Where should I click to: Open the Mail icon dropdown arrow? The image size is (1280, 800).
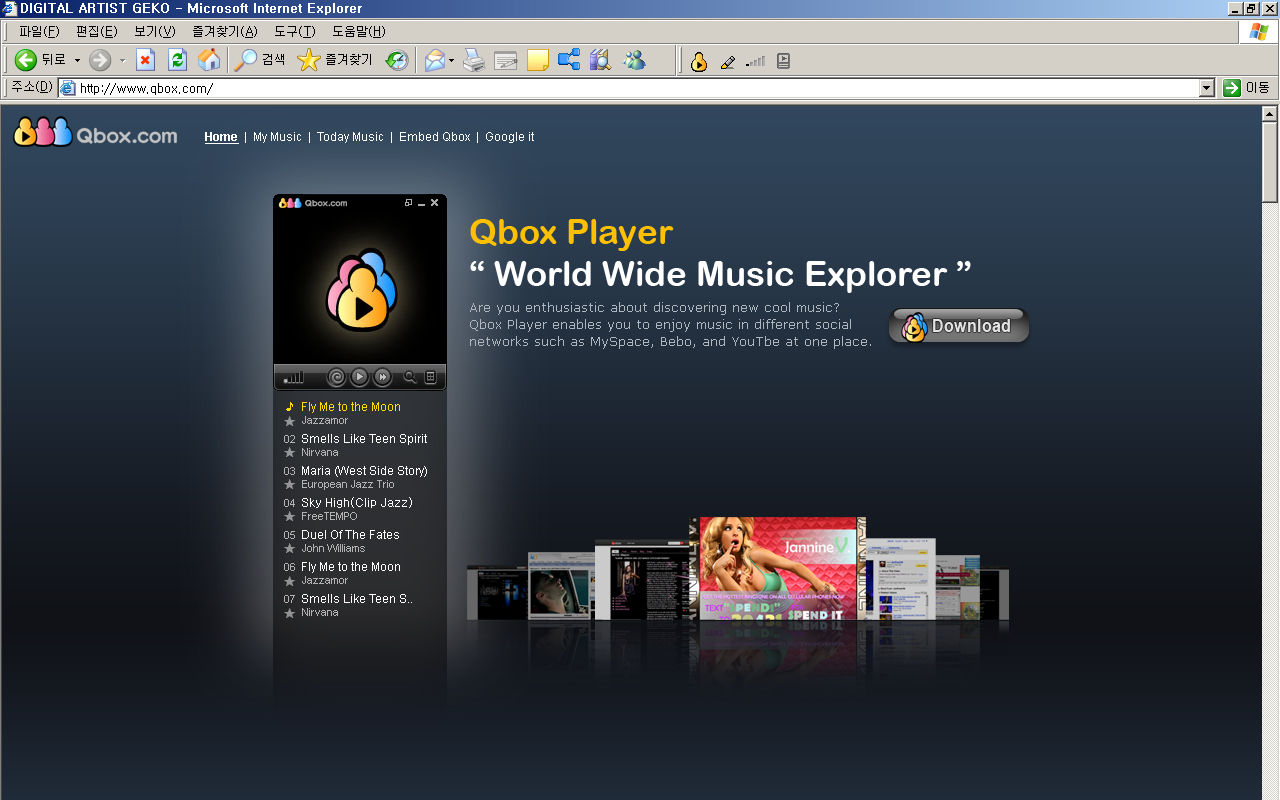pyautogui.click(x=451, y=61)
